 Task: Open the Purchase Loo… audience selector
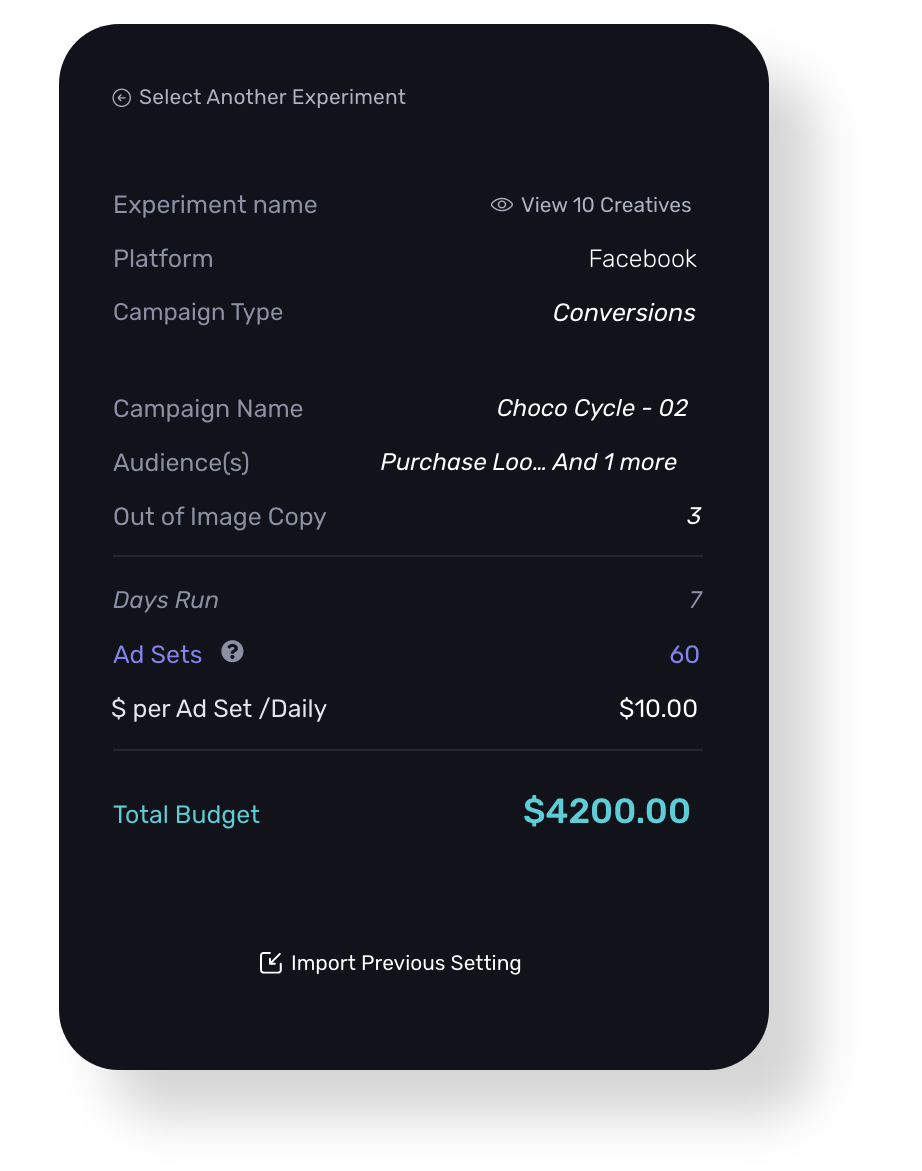pos(528,462)
